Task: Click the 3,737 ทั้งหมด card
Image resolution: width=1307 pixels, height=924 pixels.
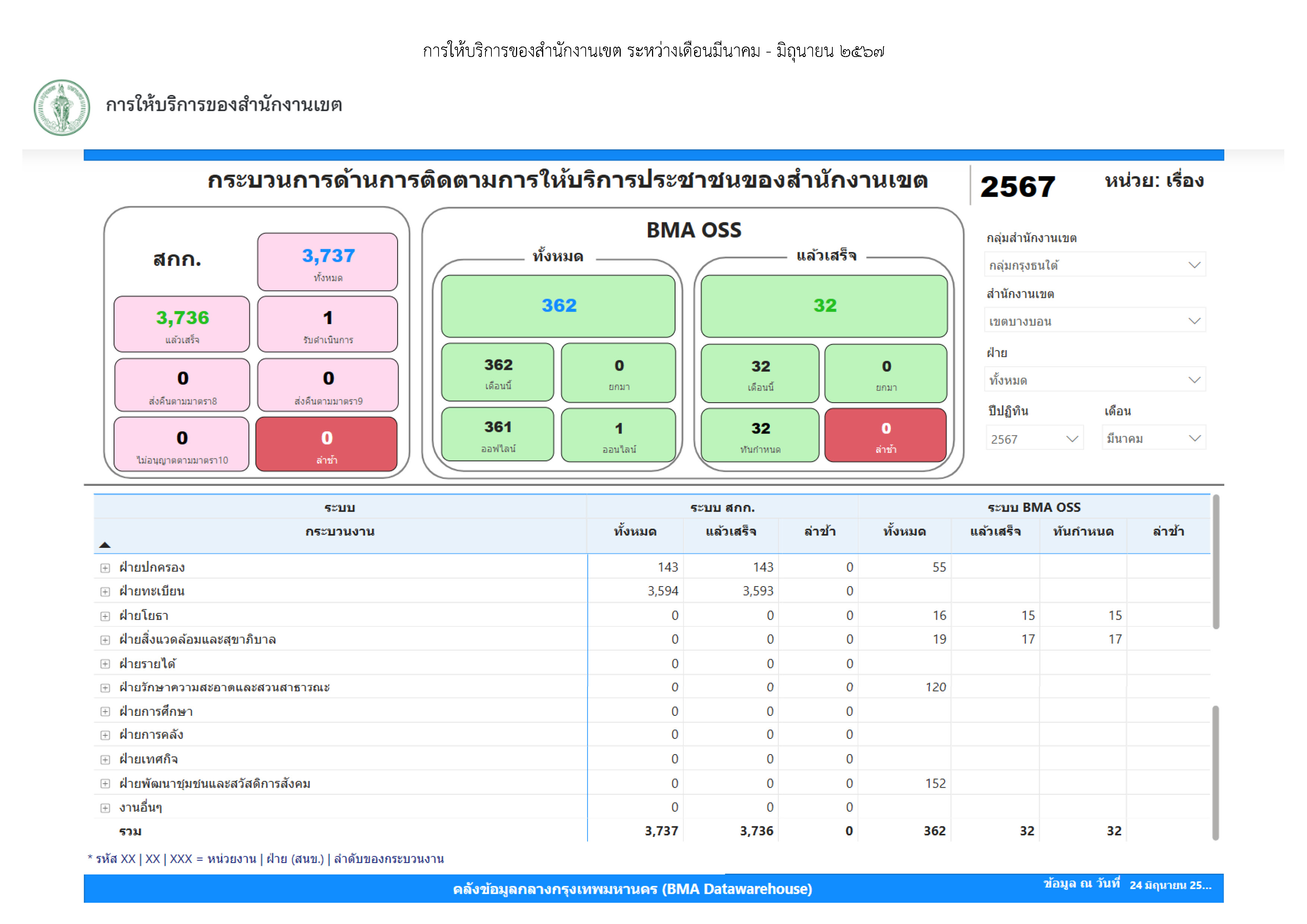Action: [327, 262]
